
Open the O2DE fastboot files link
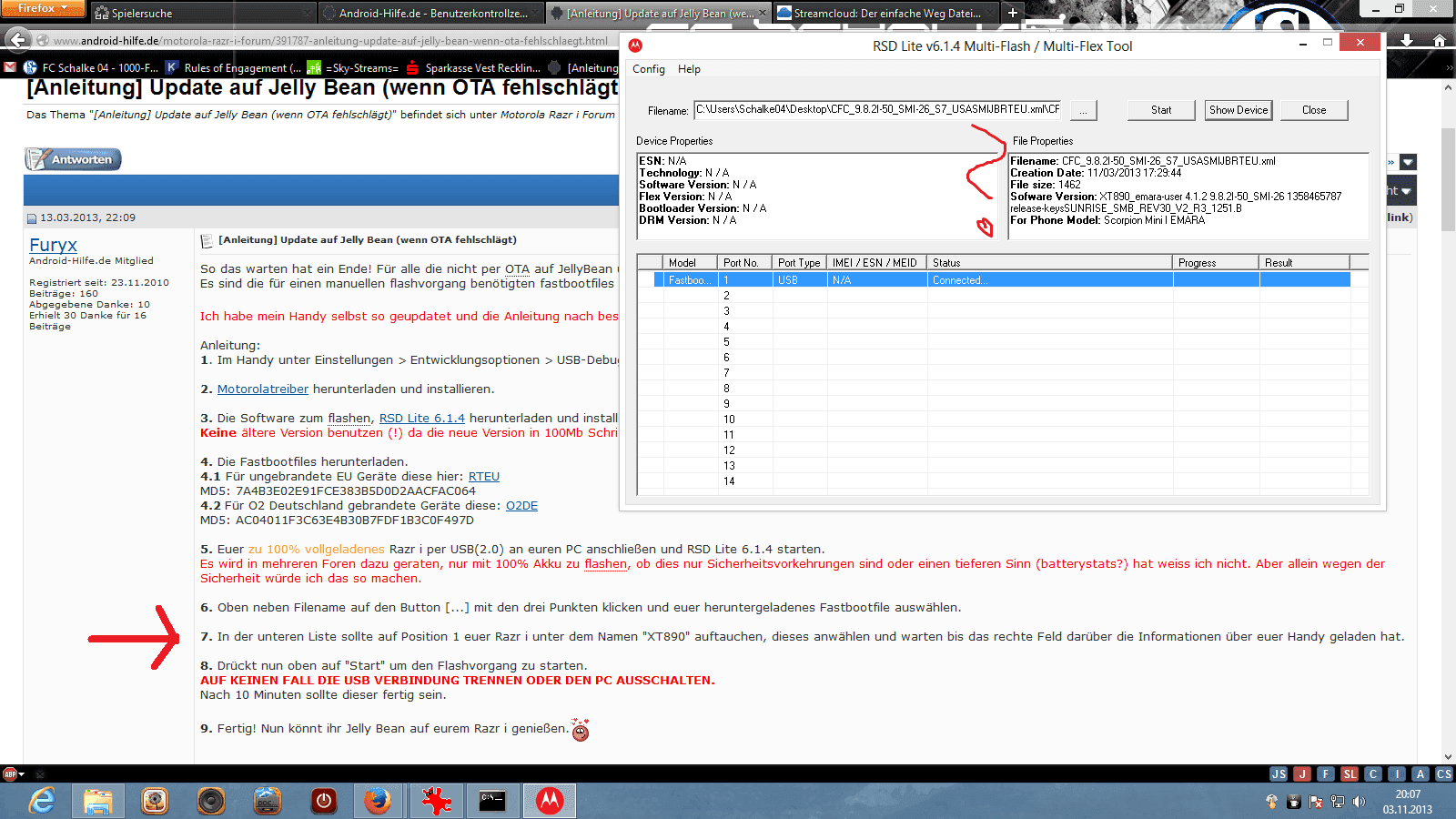pyautogui.click(x=521, y=505)
